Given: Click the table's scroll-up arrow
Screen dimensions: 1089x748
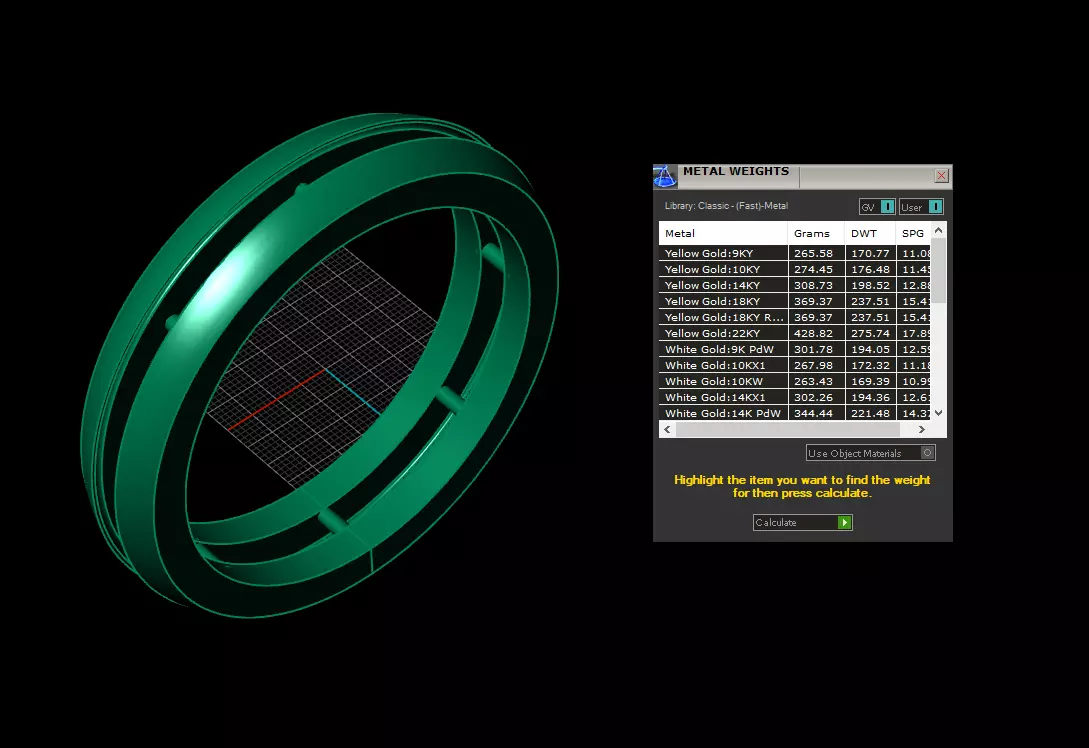Looking at the screenshot, I should [938, 230].
